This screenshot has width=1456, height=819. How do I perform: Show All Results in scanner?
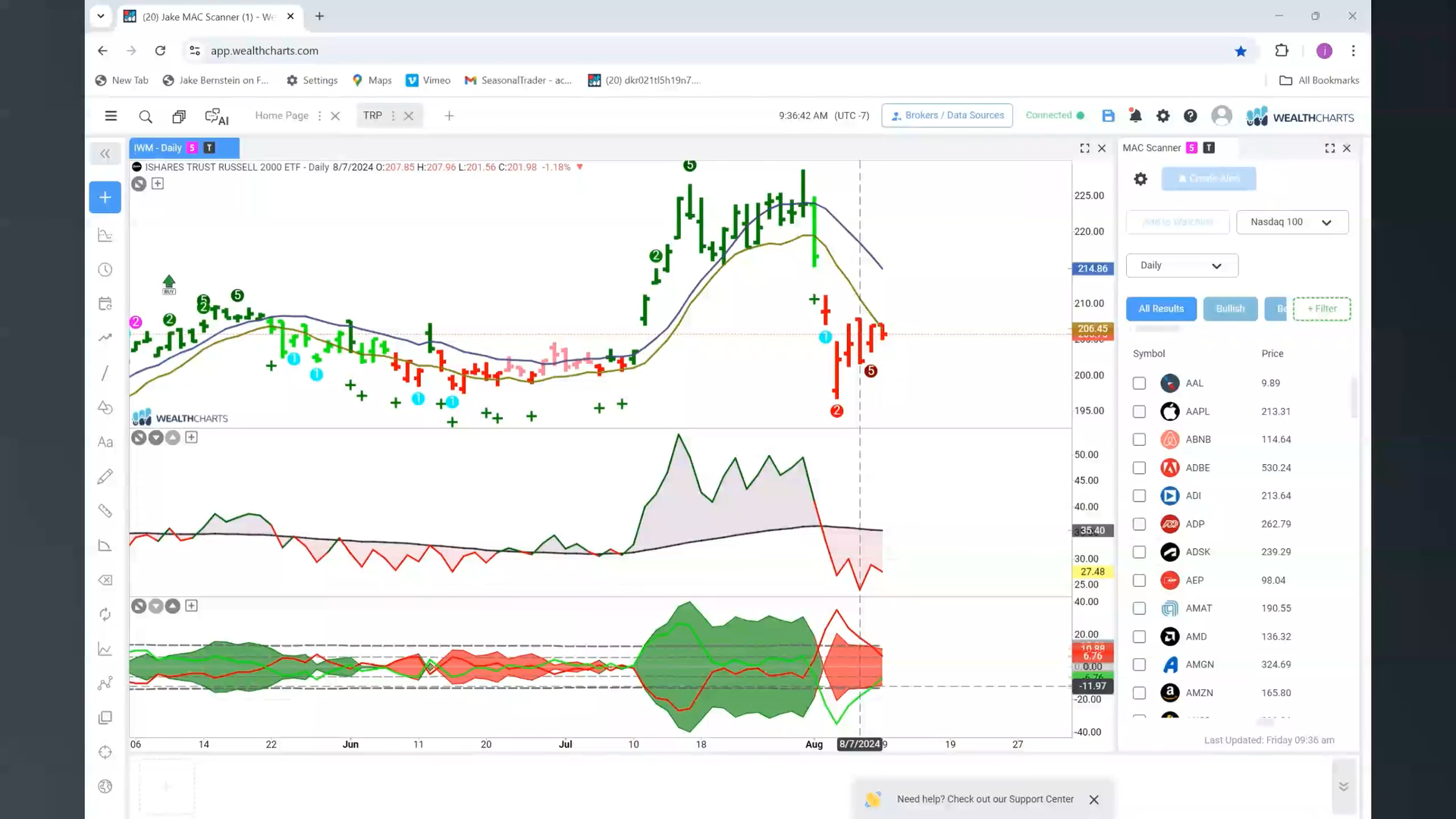tap(1161, 309)
